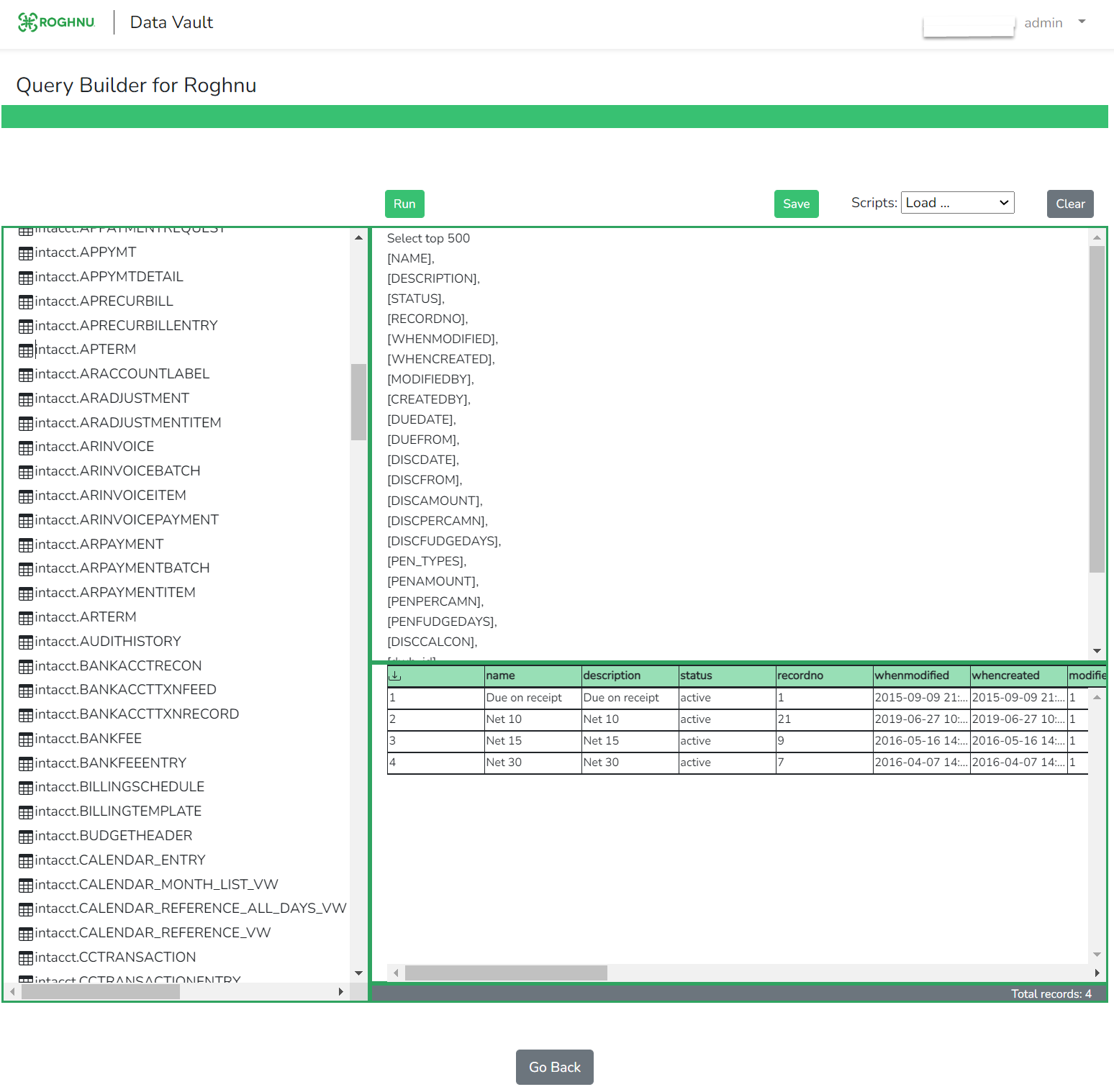Click table icon next to intacct.BANKFEE
Image resolution: width=1114 pixels, height=1092 pixels.
(26, 740)
